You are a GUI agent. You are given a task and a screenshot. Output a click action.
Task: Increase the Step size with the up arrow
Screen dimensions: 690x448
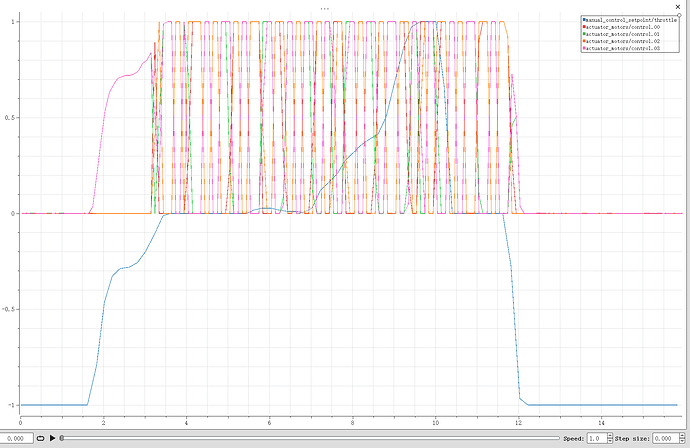(x=683, y=436)
